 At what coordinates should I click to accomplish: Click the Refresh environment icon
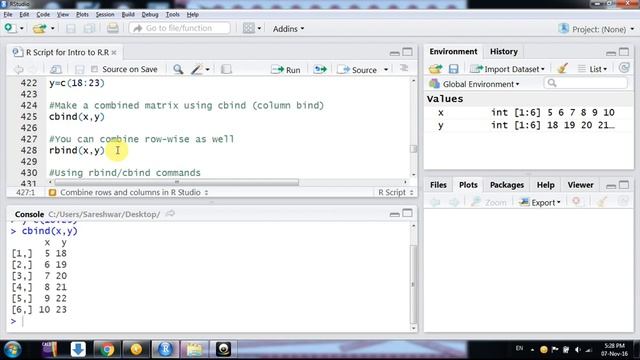pyautogui.click(x=624, y=68)
